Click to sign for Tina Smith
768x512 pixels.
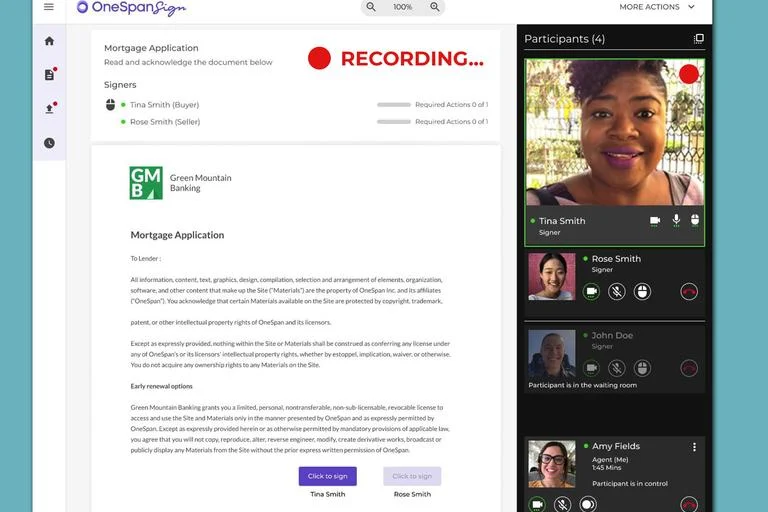[x=328, y=476]
